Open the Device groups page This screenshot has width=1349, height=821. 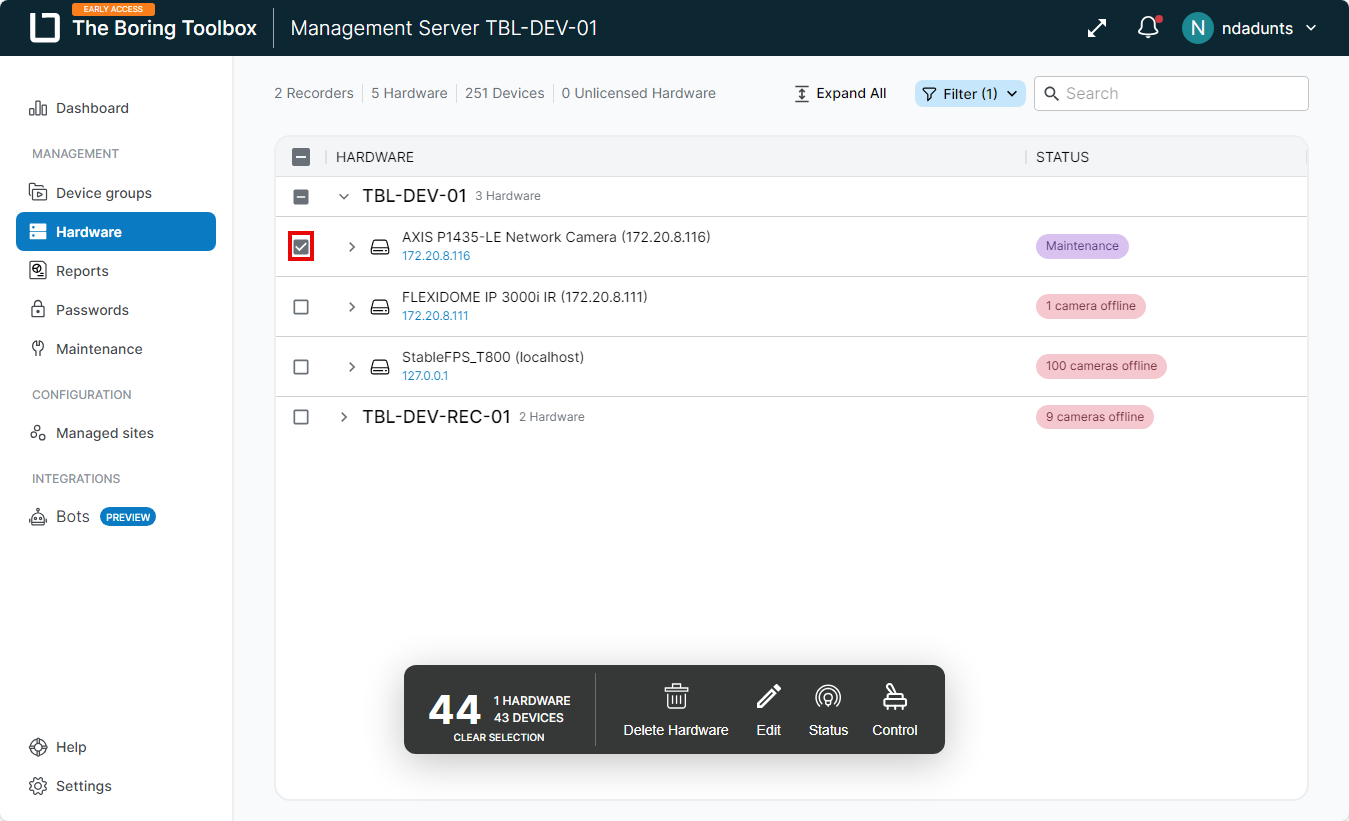pos(103,193)
